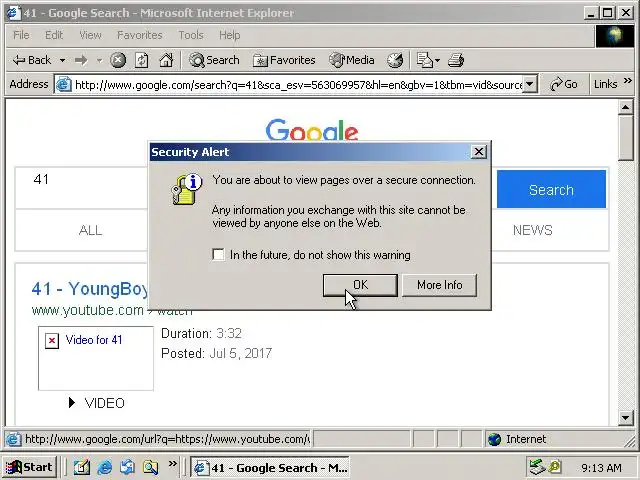640x480 pixels.
Task: Click the Links toolbar label
Action: click(x=605, y=84)
